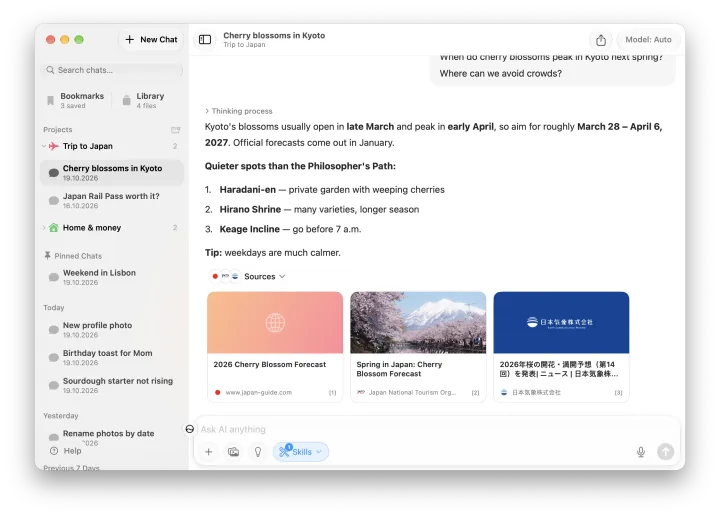Start a New Chat
The image size is (720, 516).
[151, 39]
